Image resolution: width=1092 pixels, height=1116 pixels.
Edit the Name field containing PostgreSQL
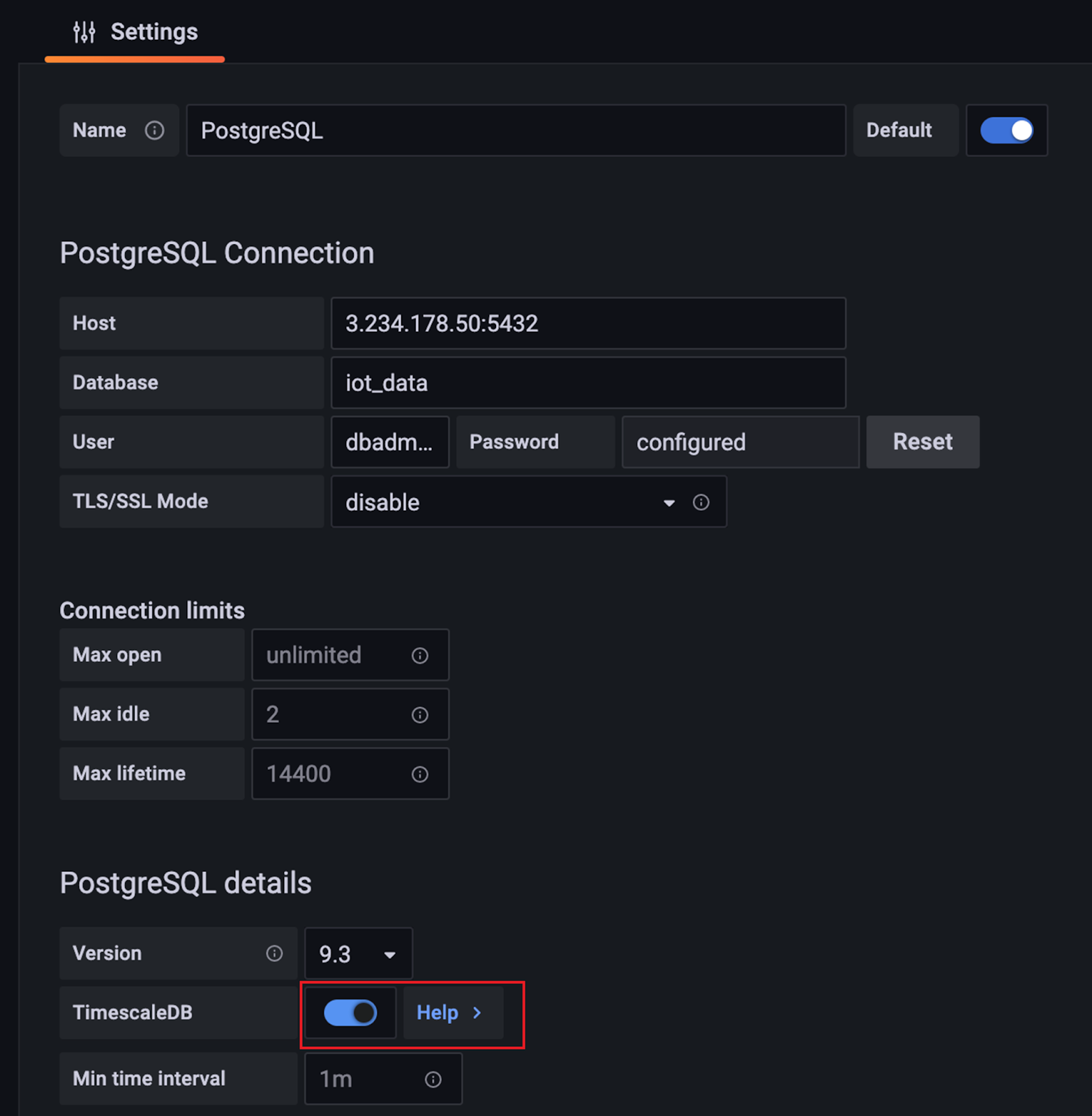[x=516, y=130]
